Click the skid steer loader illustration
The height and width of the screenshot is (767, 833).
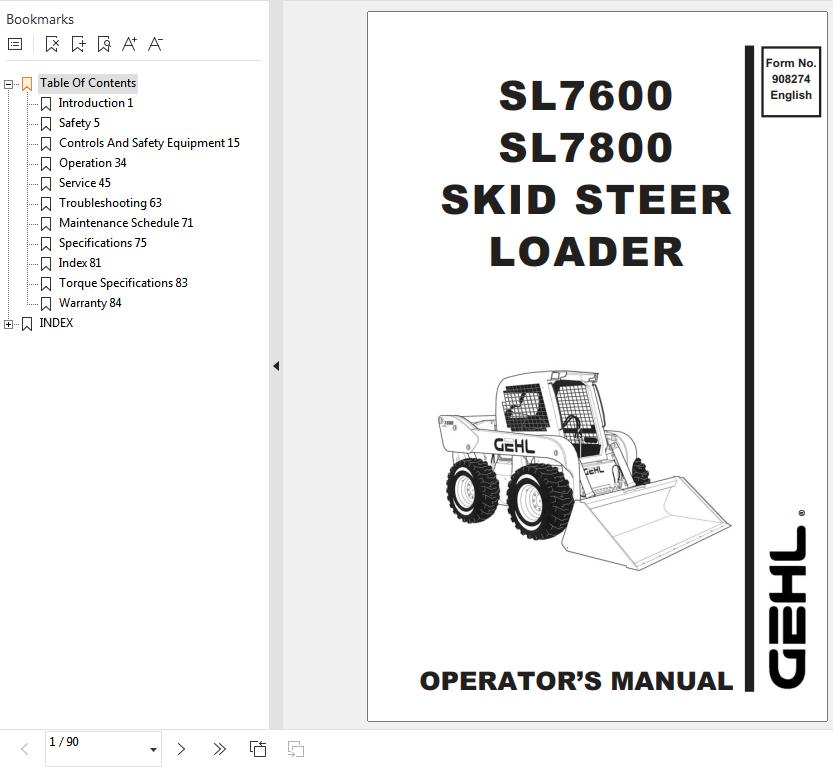click(584, 470)
